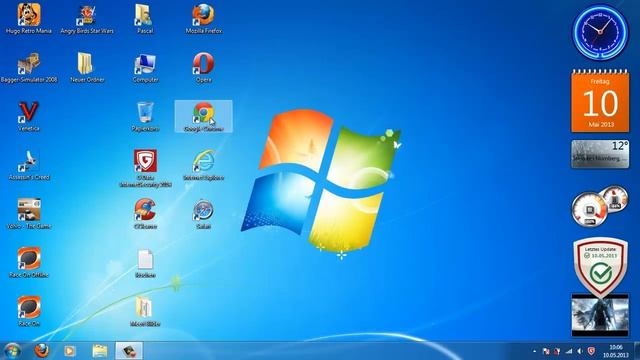This screenshot has height=360, width=640.
Task: Select the Venetica game shortcut
Action: (29, 117)
